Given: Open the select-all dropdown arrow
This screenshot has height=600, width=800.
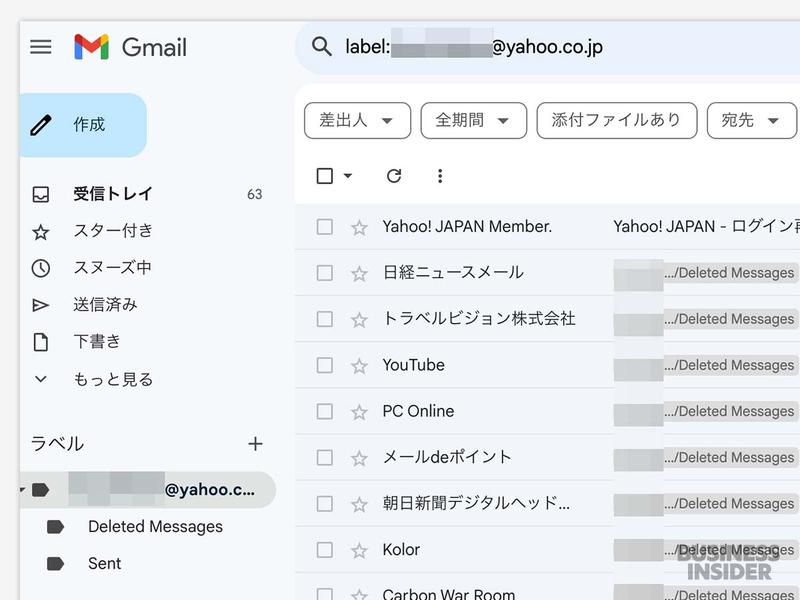Looking at the screenshot, I should (x=348, y=176).
